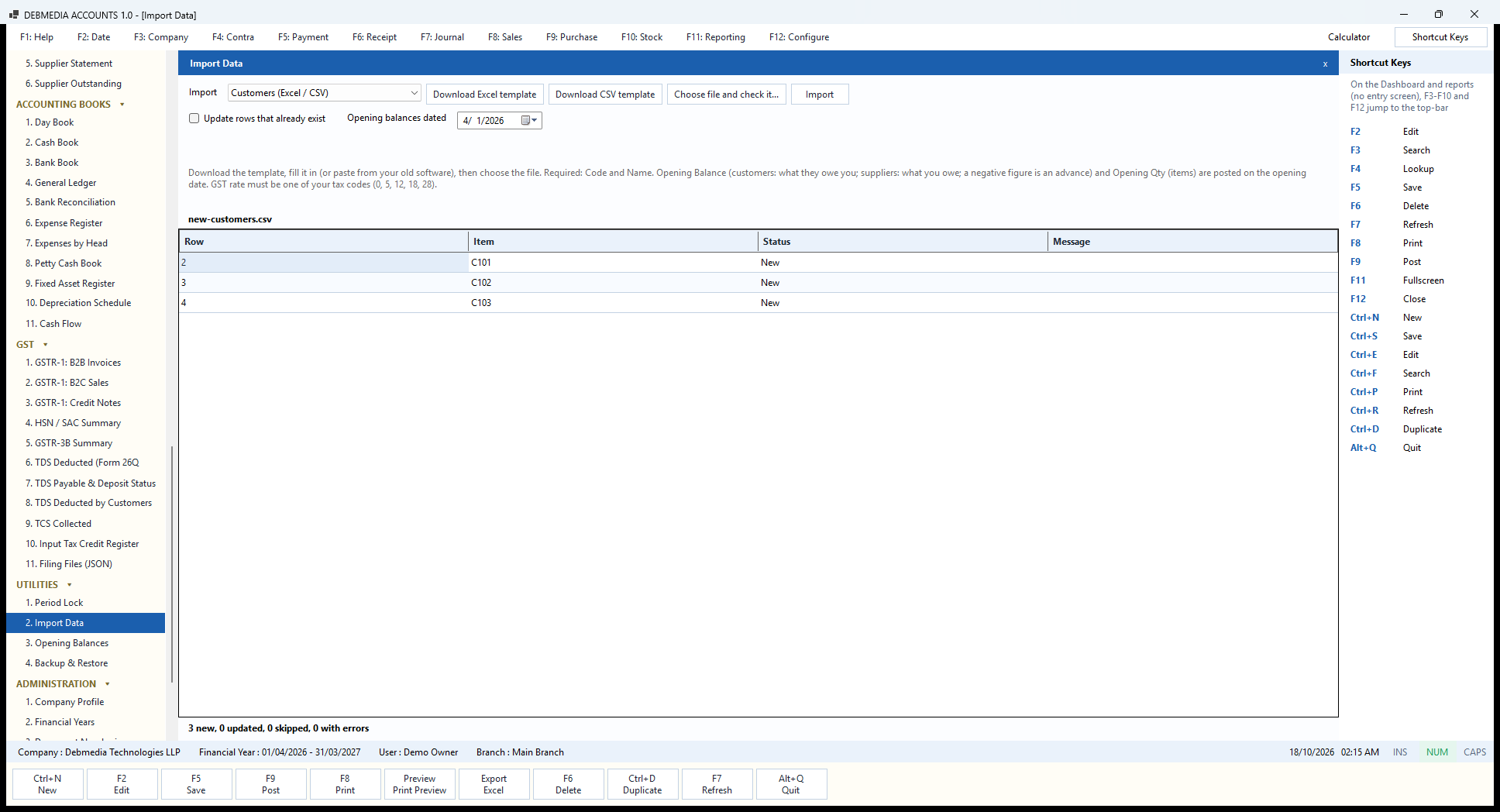
Task: Open the F8: Sales menu
Action: [505, 37]
